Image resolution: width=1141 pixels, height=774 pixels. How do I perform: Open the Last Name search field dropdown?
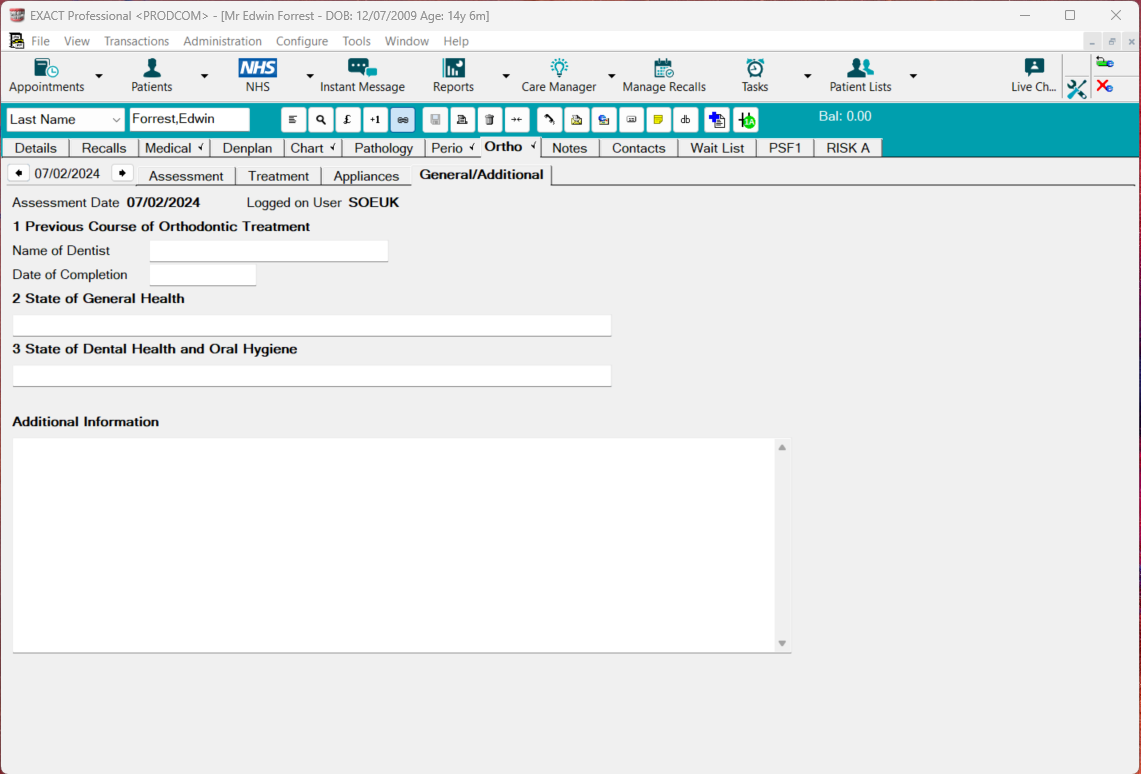(115, 119)
